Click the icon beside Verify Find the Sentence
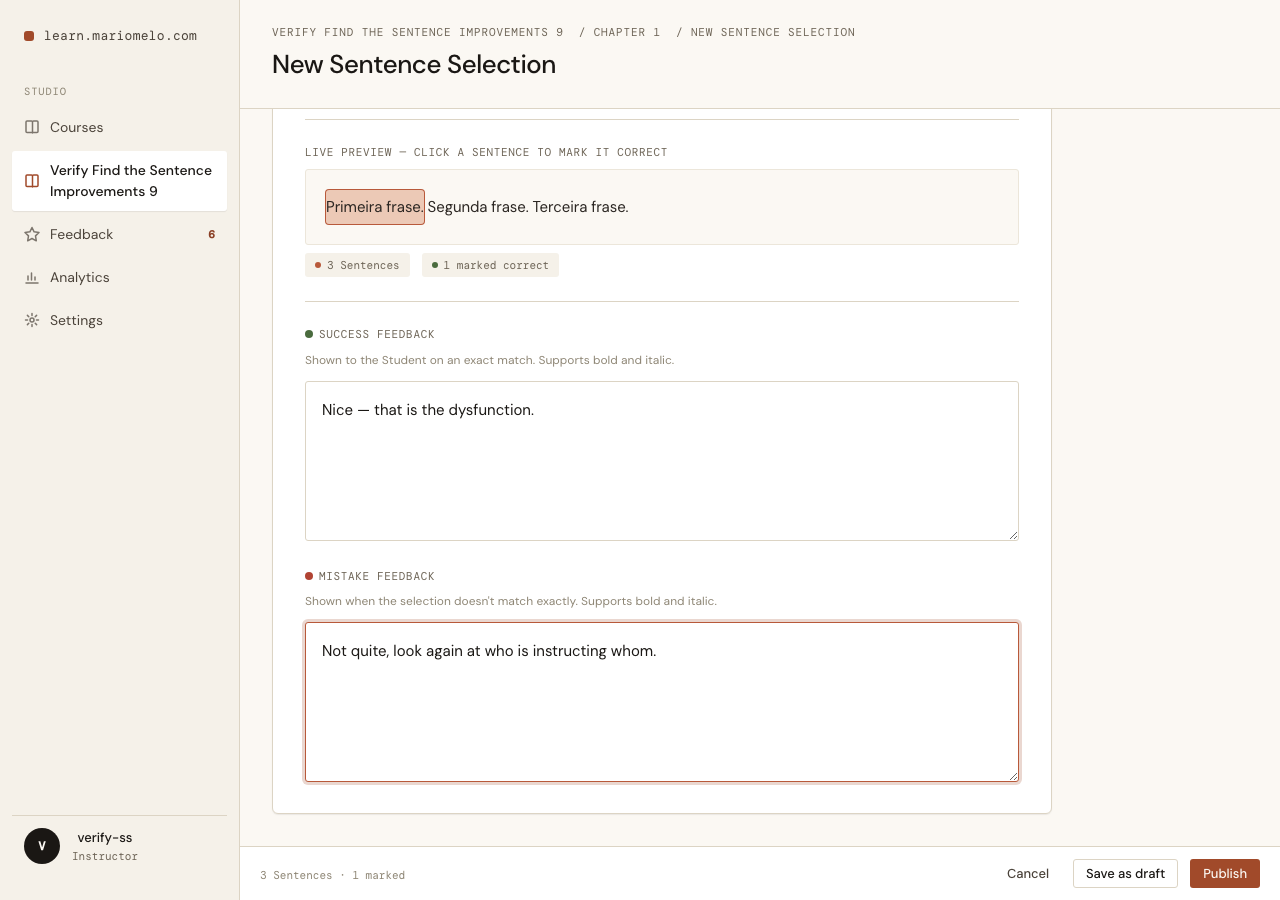 click(x=32, y=181)
